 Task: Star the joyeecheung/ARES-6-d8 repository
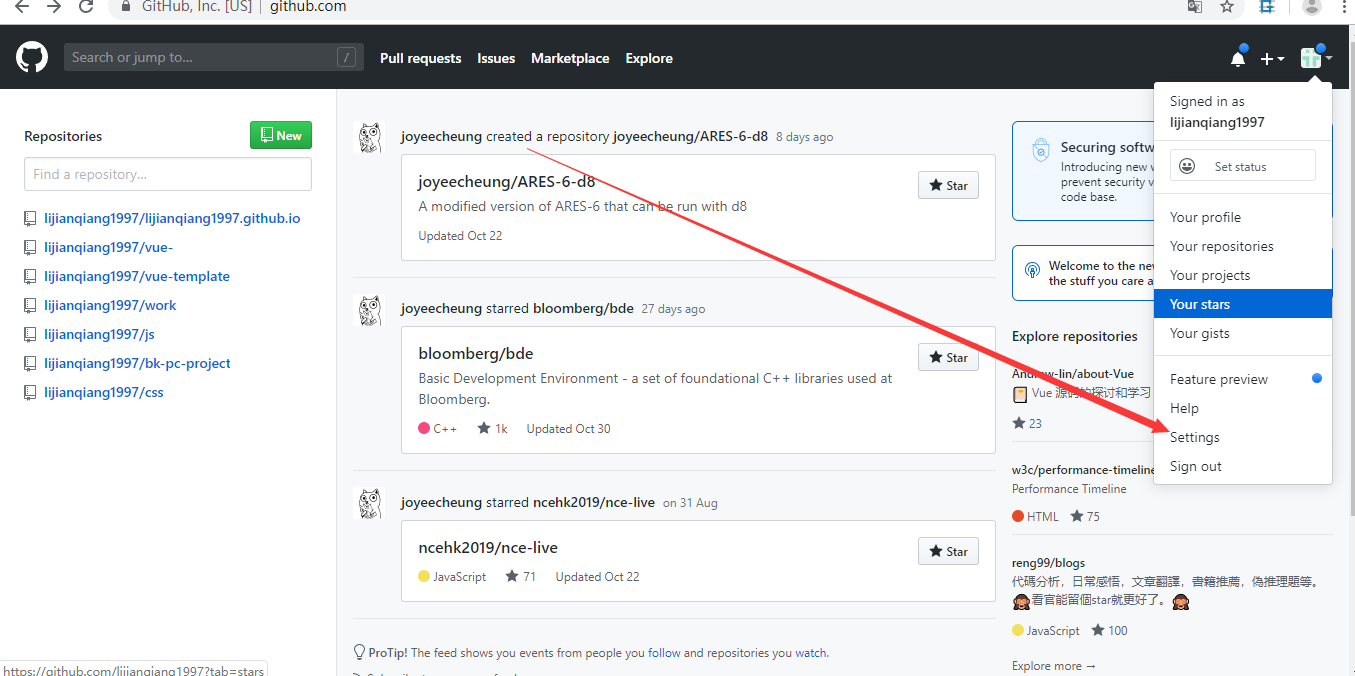point(948,185)
